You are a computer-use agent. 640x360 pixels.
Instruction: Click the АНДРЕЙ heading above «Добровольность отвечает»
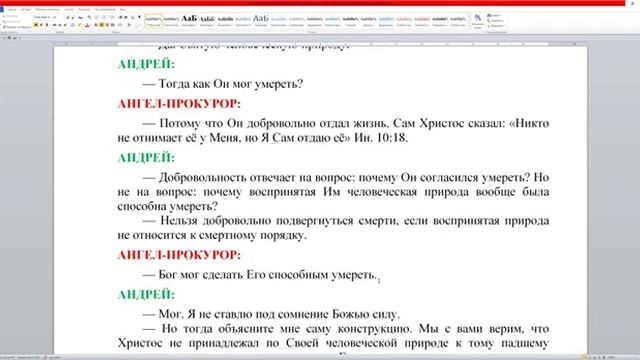(x=146, y=158)
